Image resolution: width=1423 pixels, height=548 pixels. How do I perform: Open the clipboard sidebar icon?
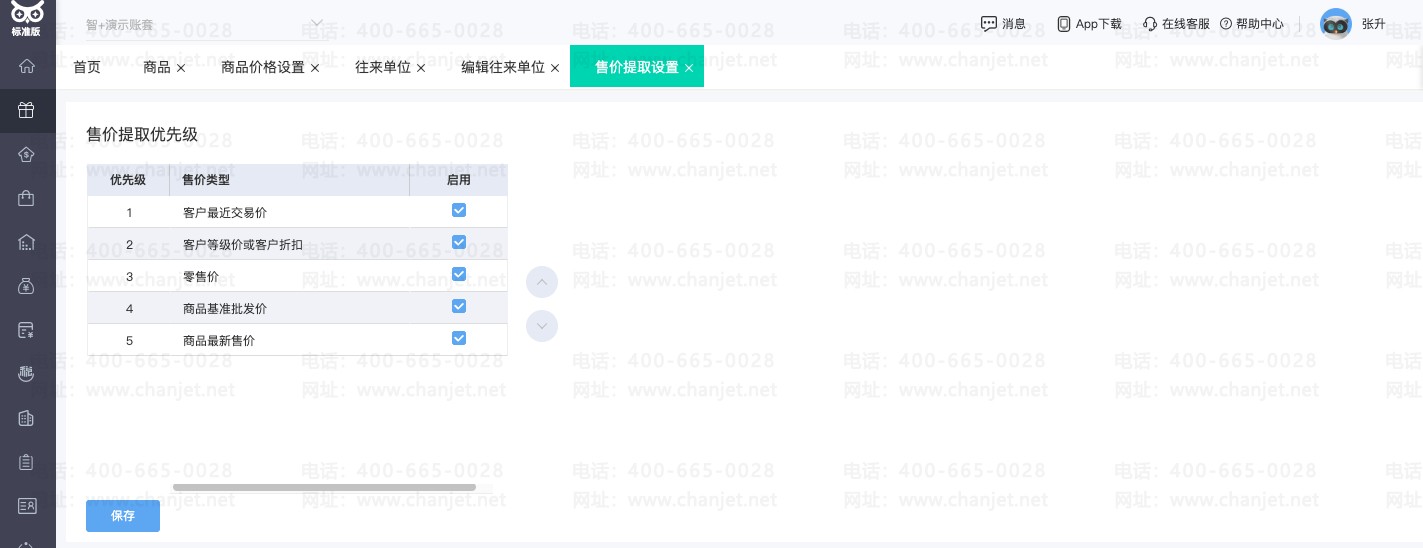click(x=27, y=462)
